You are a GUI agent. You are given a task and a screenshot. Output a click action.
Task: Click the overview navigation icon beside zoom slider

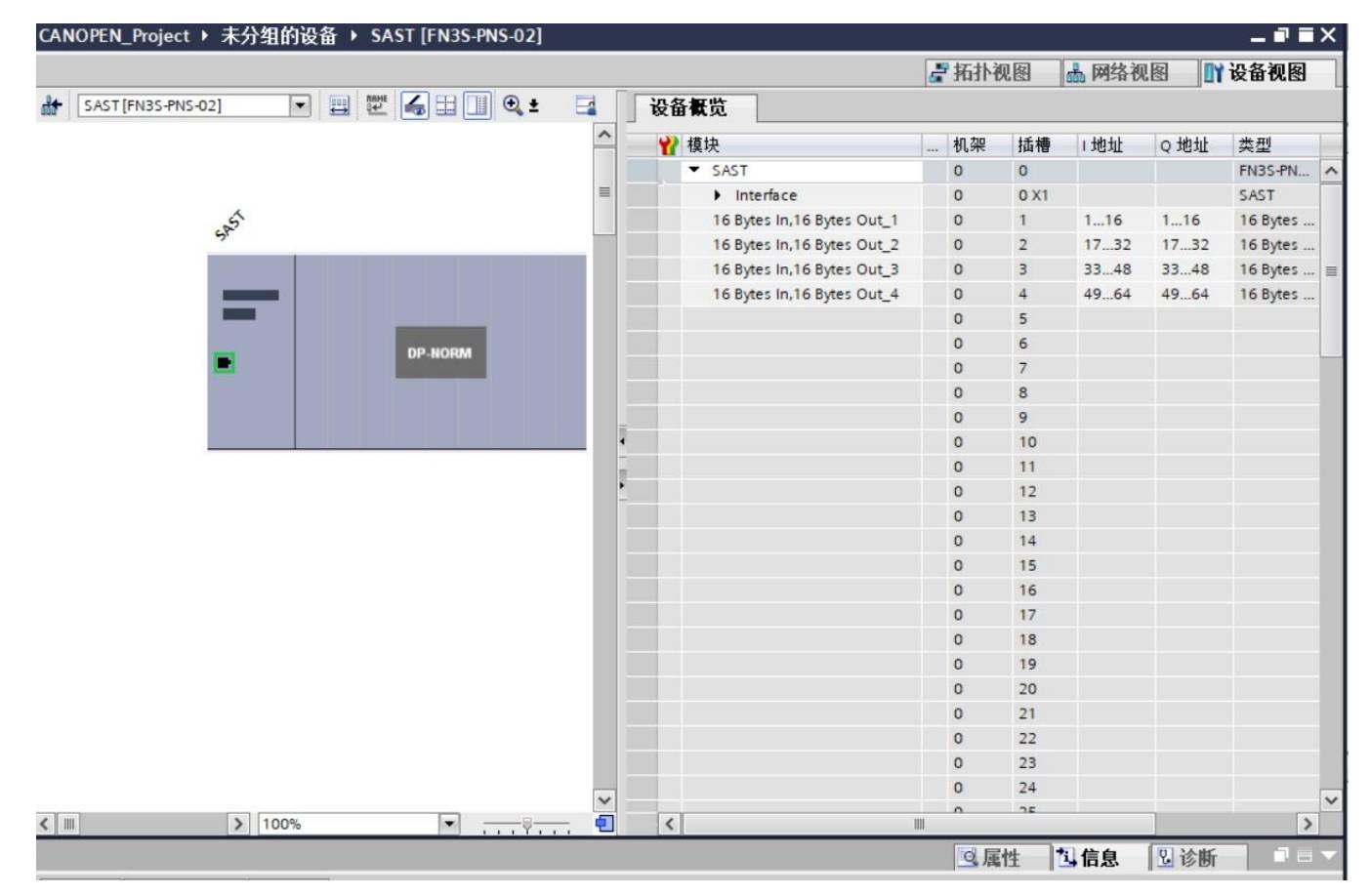tap(604, 824)
